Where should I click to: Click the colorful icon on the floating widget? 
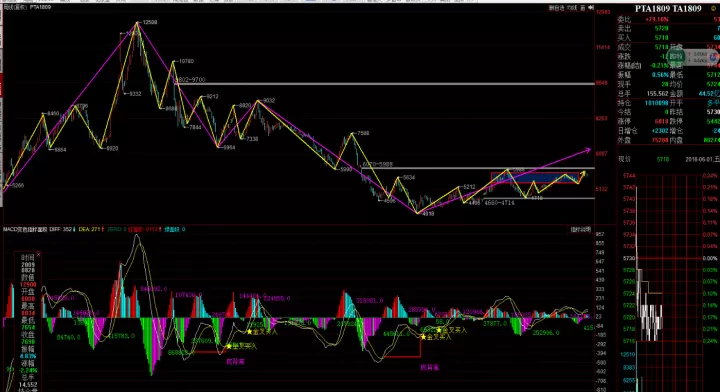(714, 57)
